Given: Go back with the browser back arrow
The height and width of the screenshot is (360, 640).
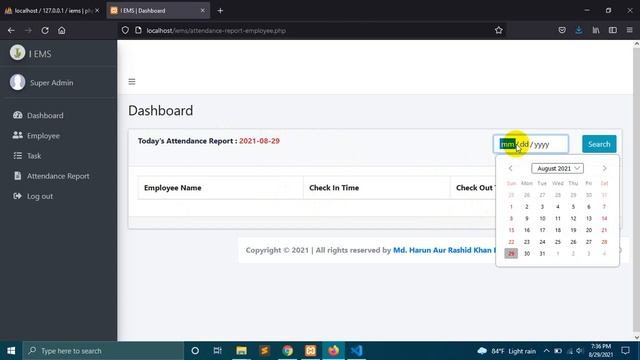Looking at the screenshot, I should [11, 30].
